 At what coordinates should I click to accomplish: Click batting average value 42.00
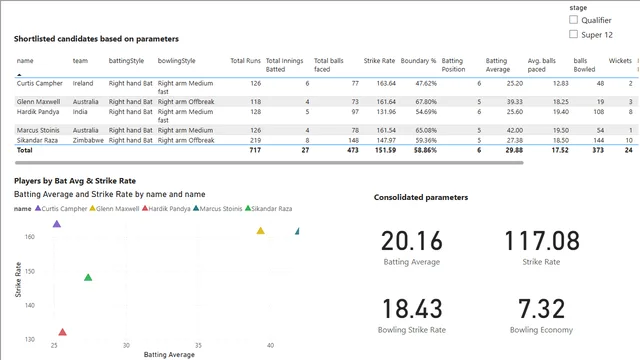click(x=514, y=130)
